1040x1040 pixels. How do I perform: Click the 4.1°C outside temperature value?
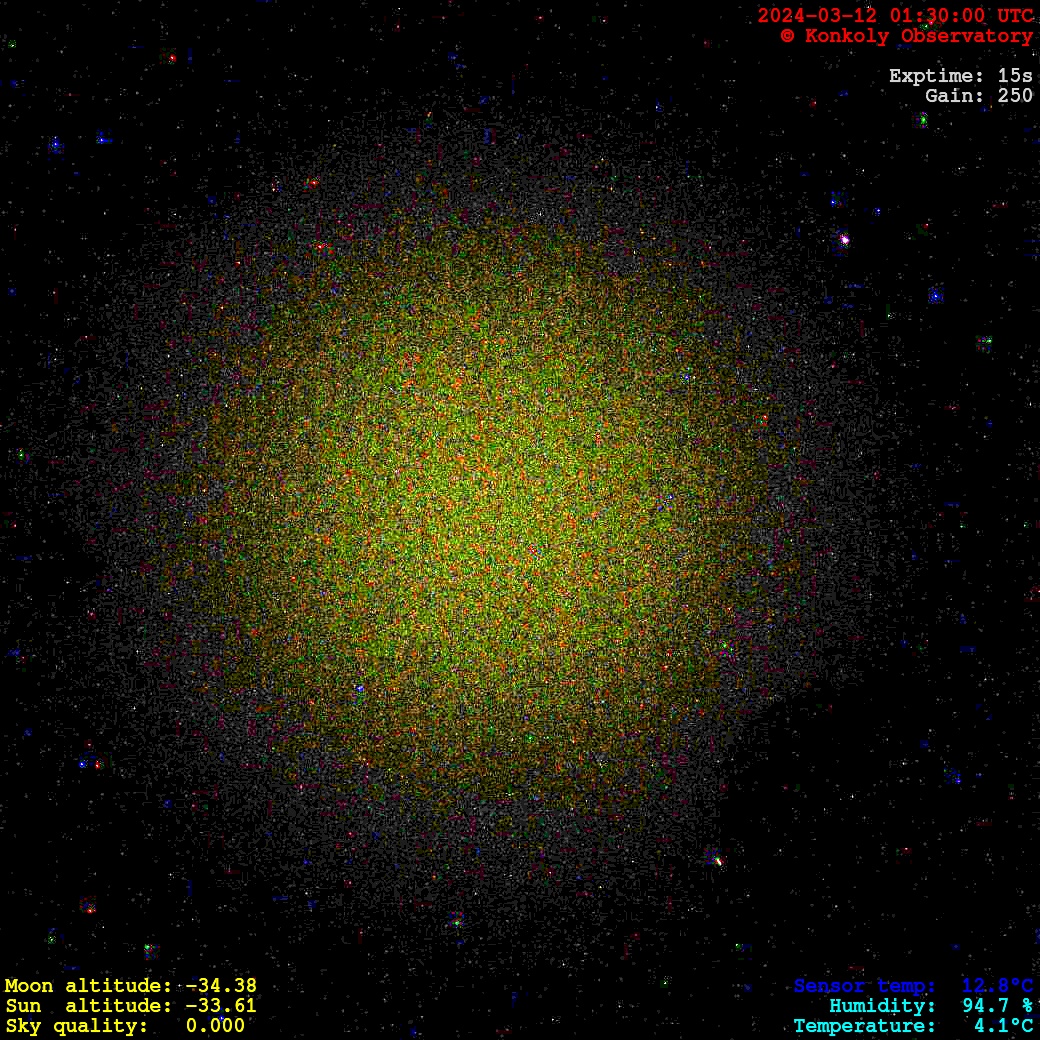pyautogui.click(x=1003, y=1026)
